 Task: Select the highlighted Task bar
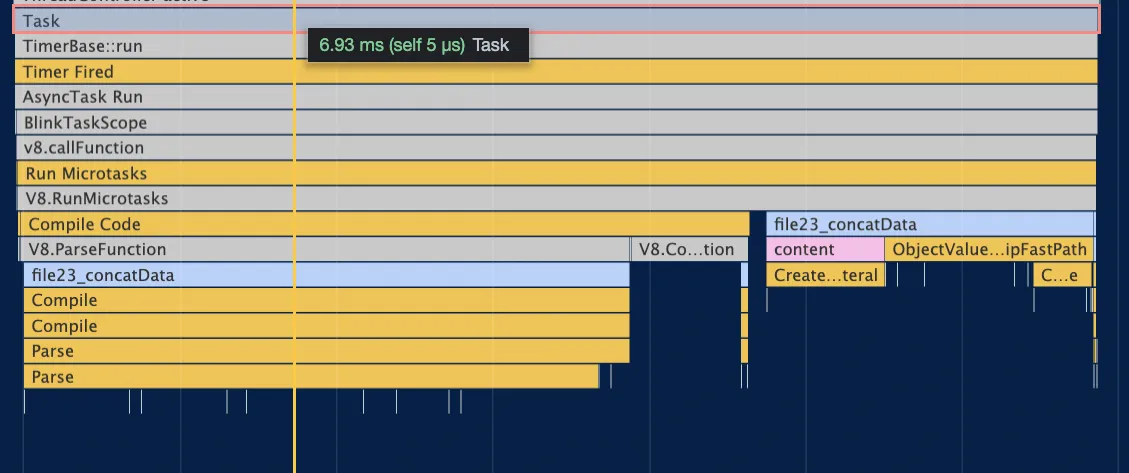[556, 21]
